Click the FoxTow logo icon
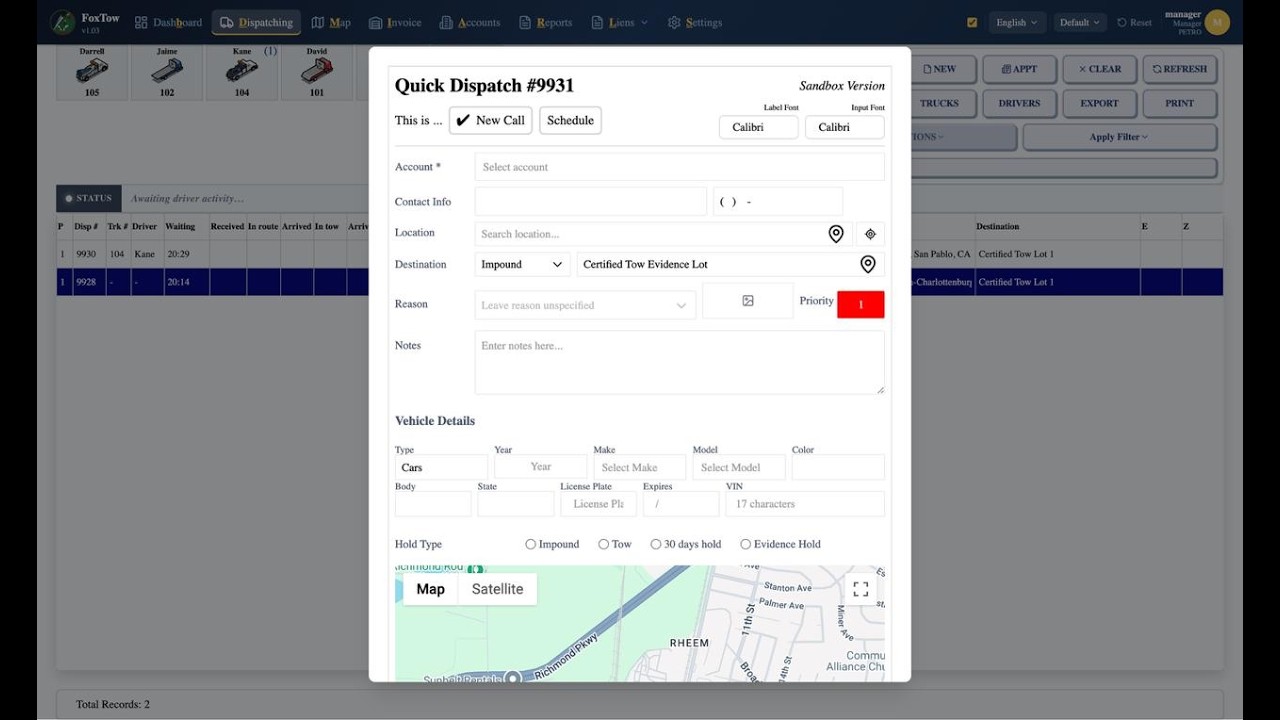 pos(63,22)
